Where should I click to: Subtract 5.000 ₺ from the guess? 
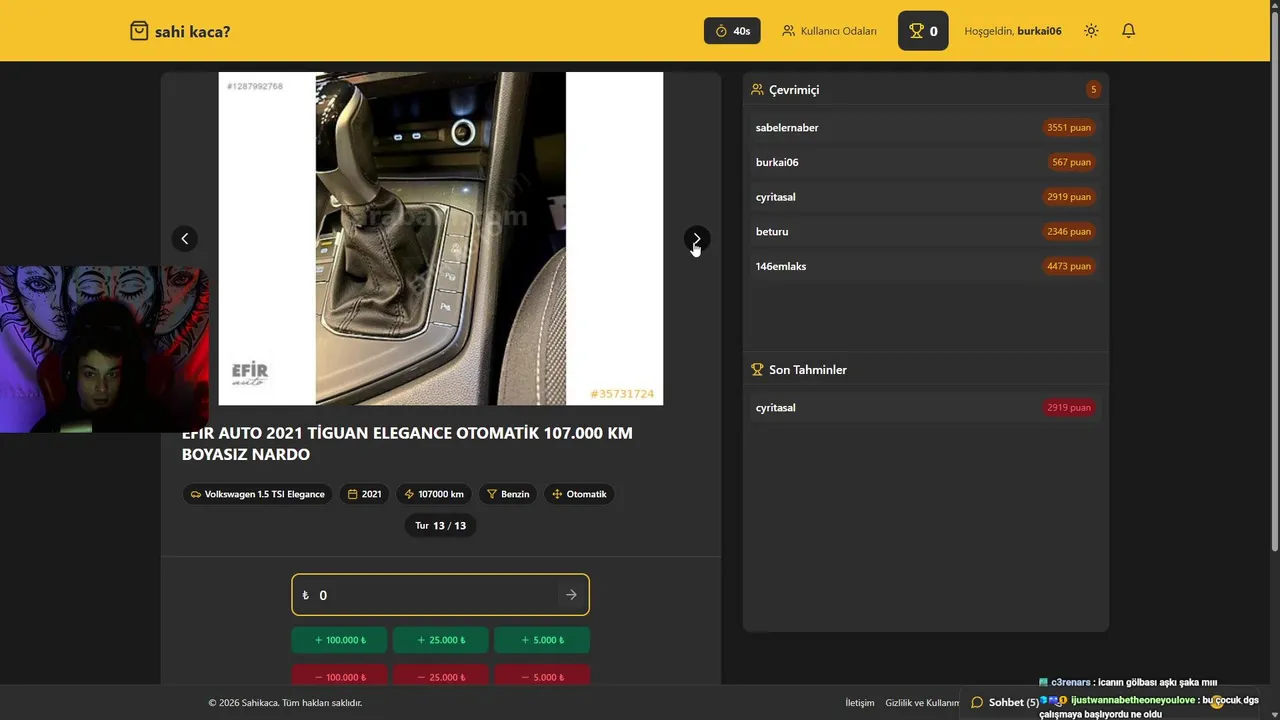(541, 676)
